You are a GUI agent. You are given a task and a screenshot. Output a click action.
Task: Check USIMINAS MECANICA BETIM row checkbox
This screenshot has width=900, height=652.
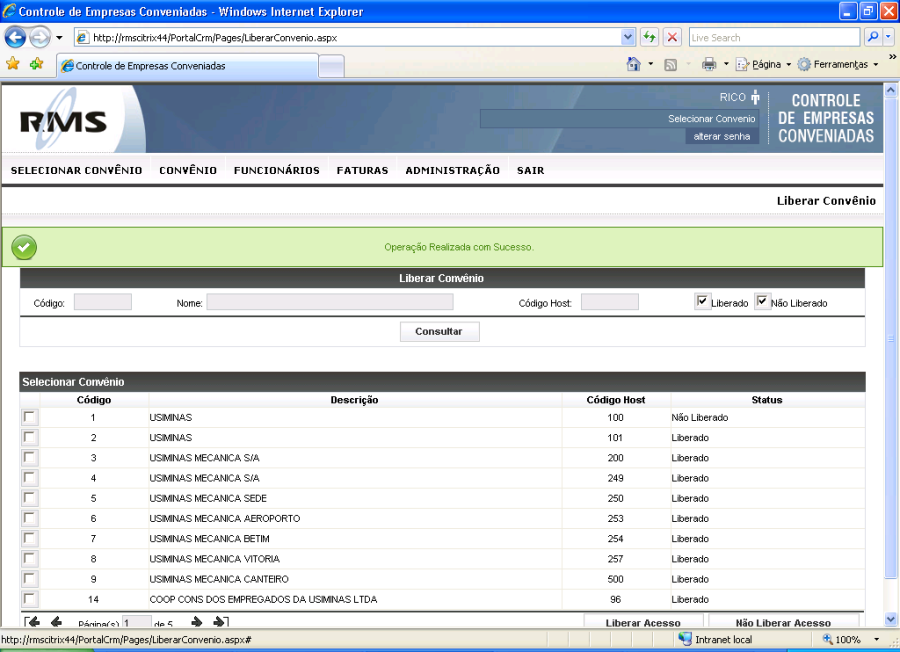tap(29, 538)
